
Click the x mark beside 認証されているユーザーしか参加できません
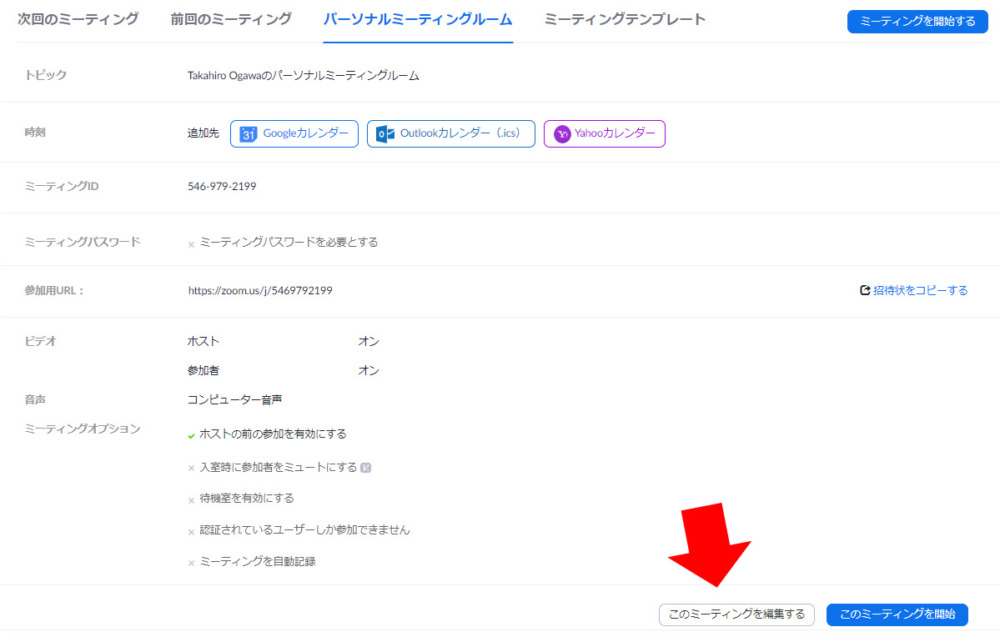coord(191,532)
